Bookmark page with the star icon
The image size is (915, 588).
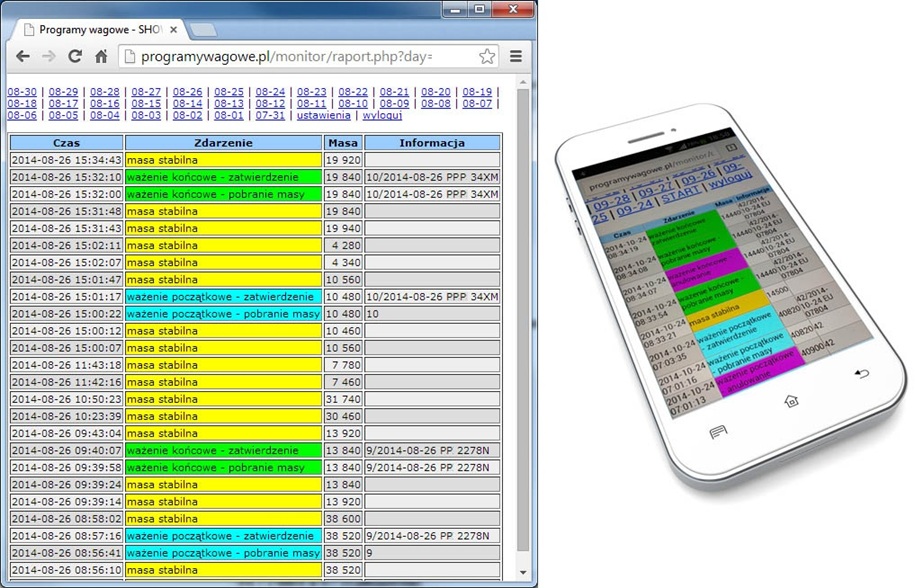point(487,57)
